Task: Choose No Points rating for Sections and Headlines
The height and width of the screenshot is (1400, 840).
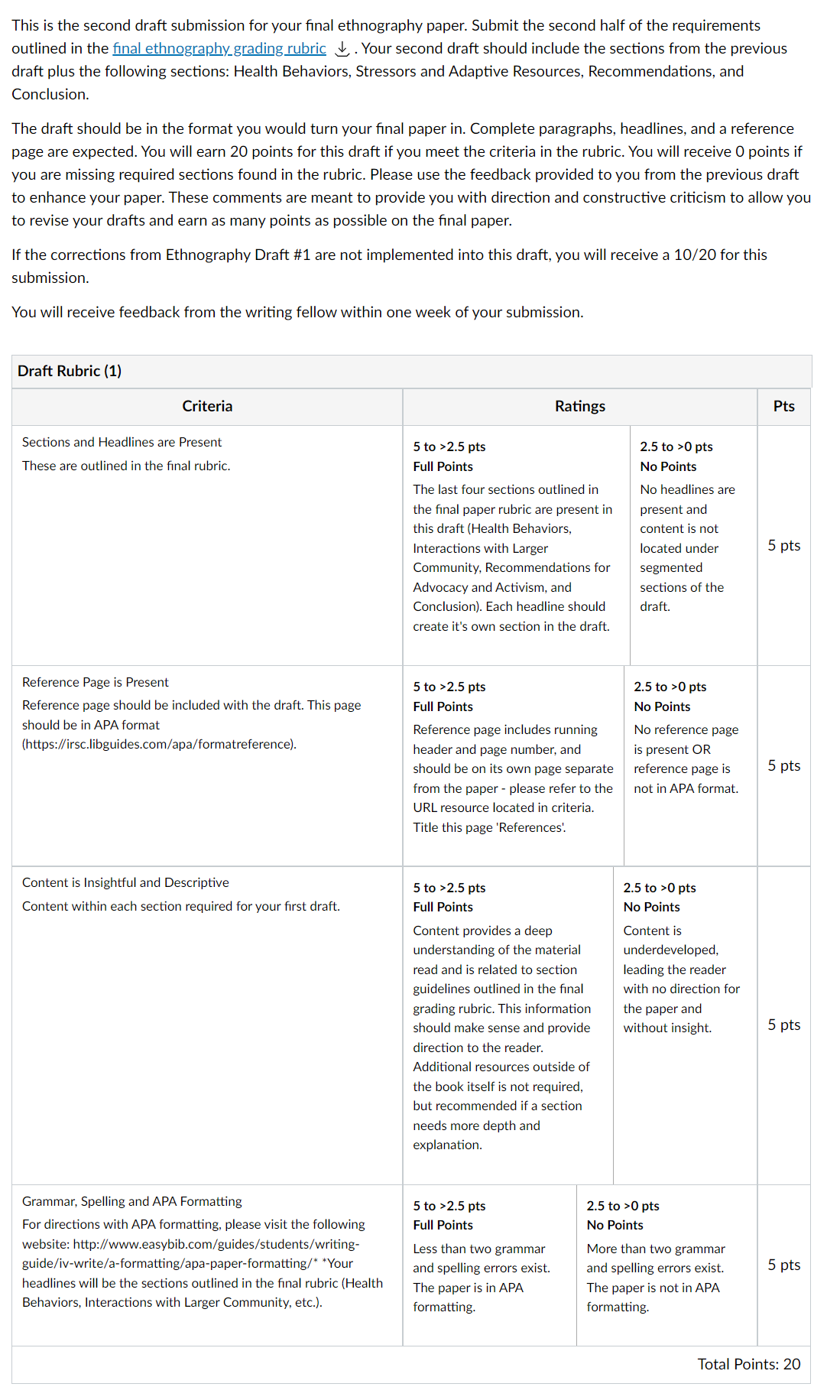Action: point(694,545)
